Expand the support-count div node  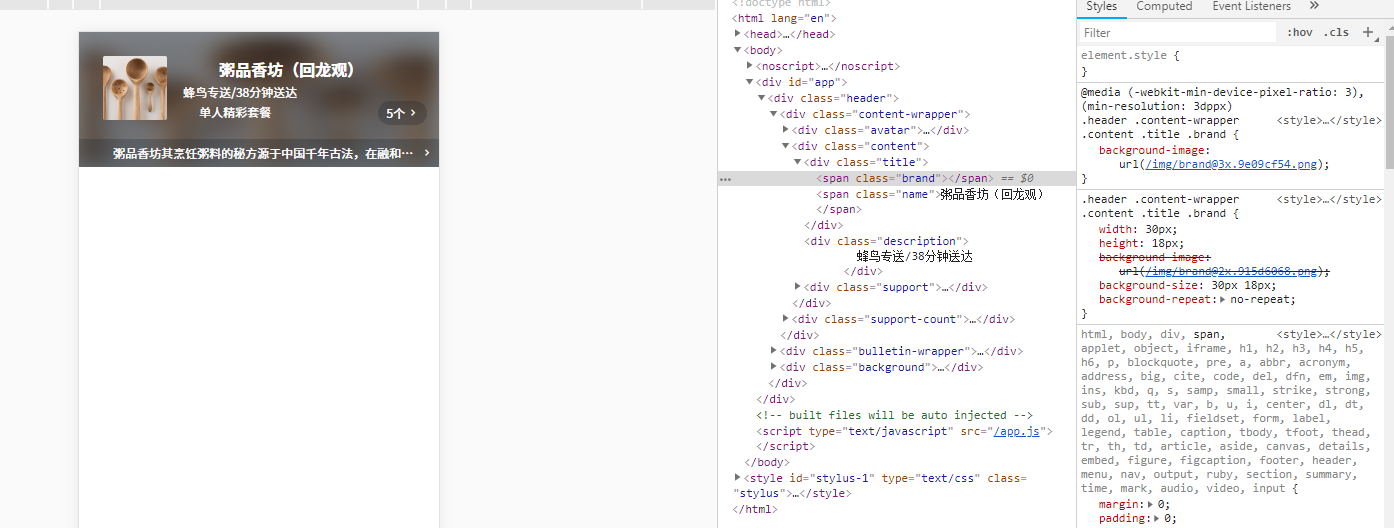click(x=786, y=319)
